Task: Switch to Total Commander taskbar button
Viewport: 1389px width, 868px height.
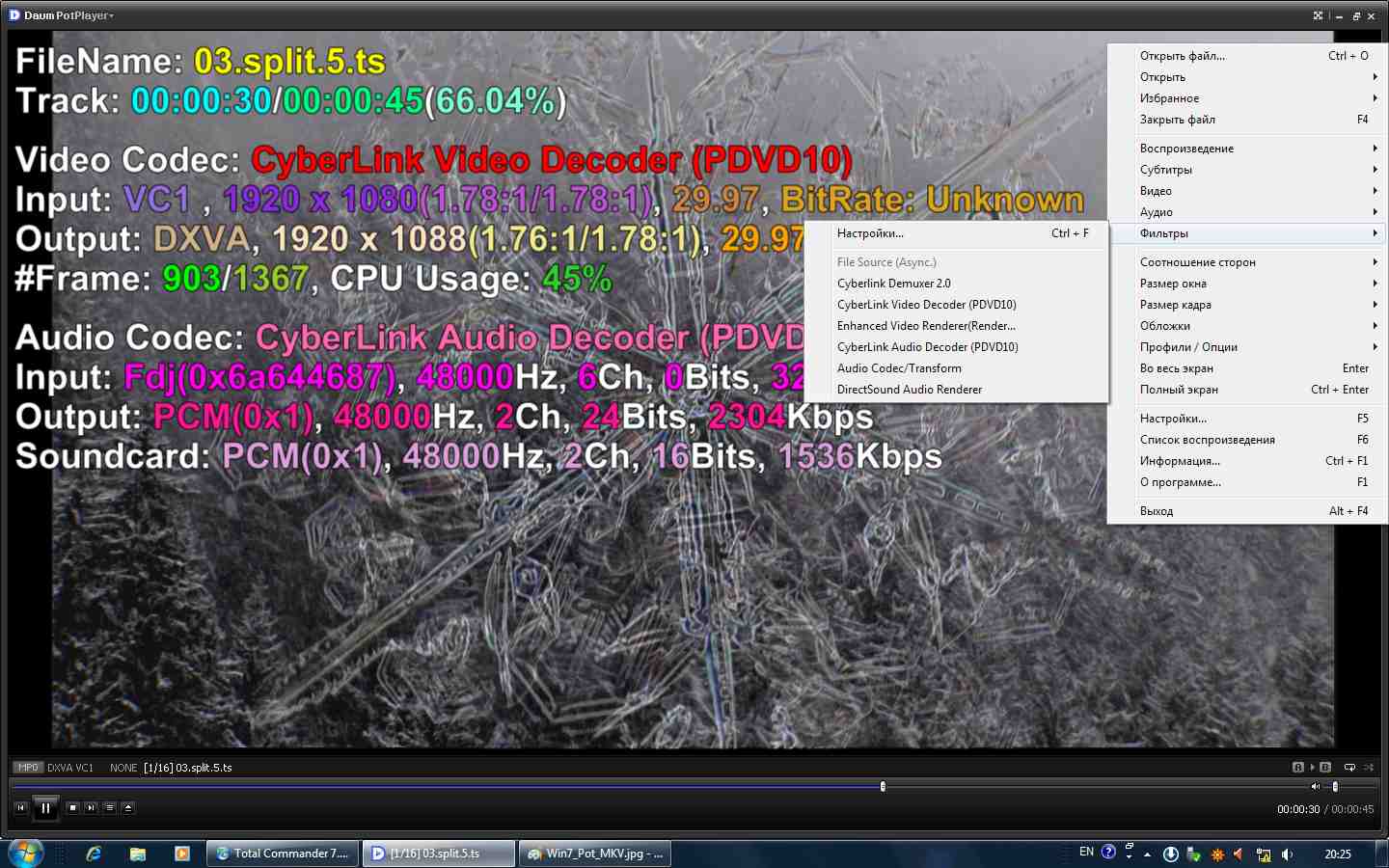Action: (x=283, y=854)
